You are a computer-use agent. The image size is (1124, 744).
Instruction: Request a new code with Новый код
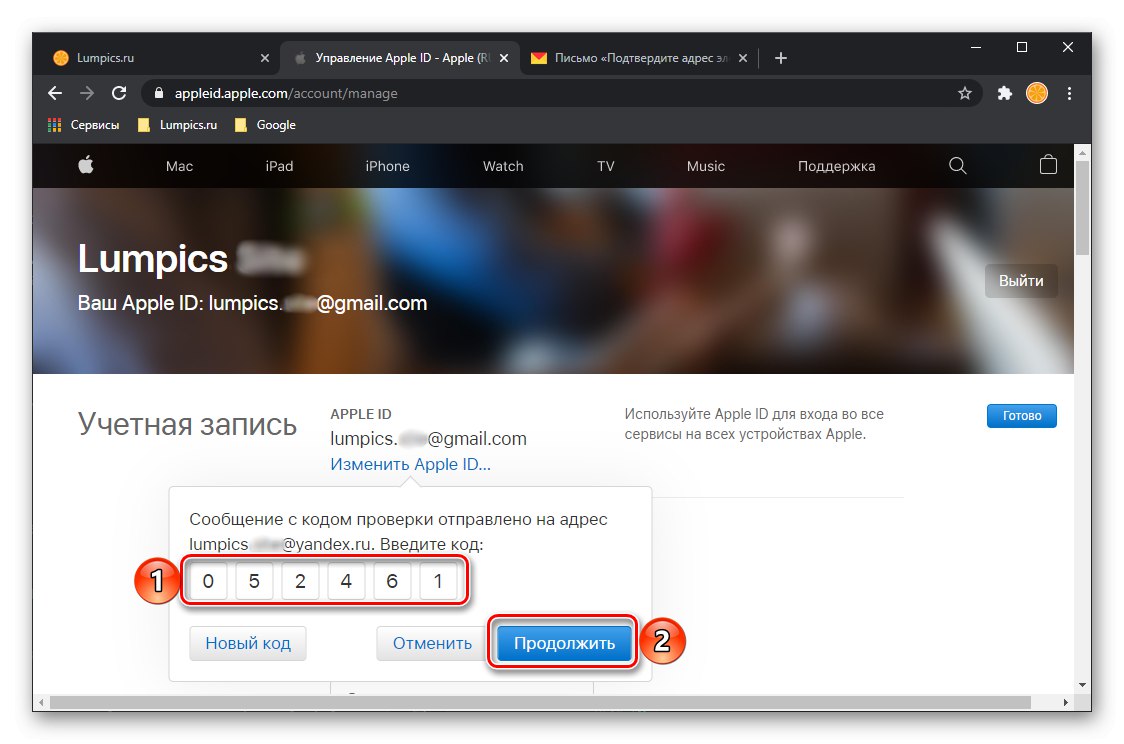[248, 643]
